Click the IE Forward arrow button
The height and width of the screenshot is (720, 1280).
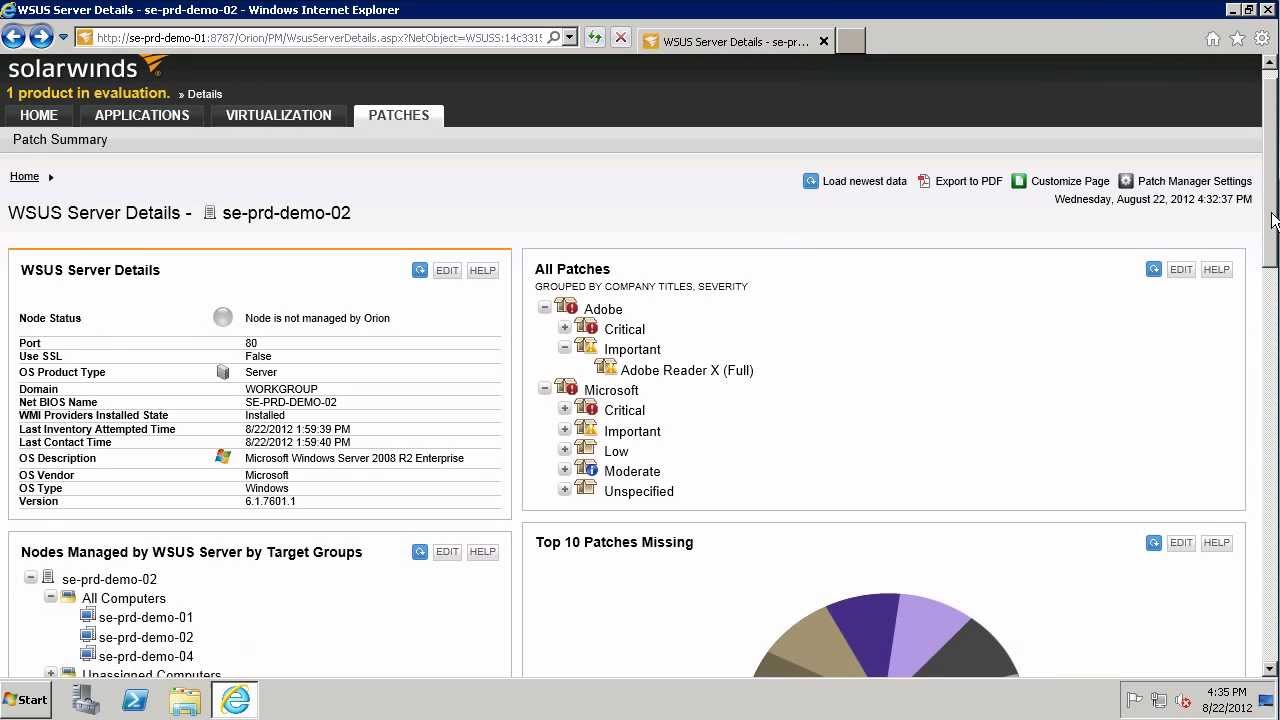pyautogui.click(x=41, y=38)
